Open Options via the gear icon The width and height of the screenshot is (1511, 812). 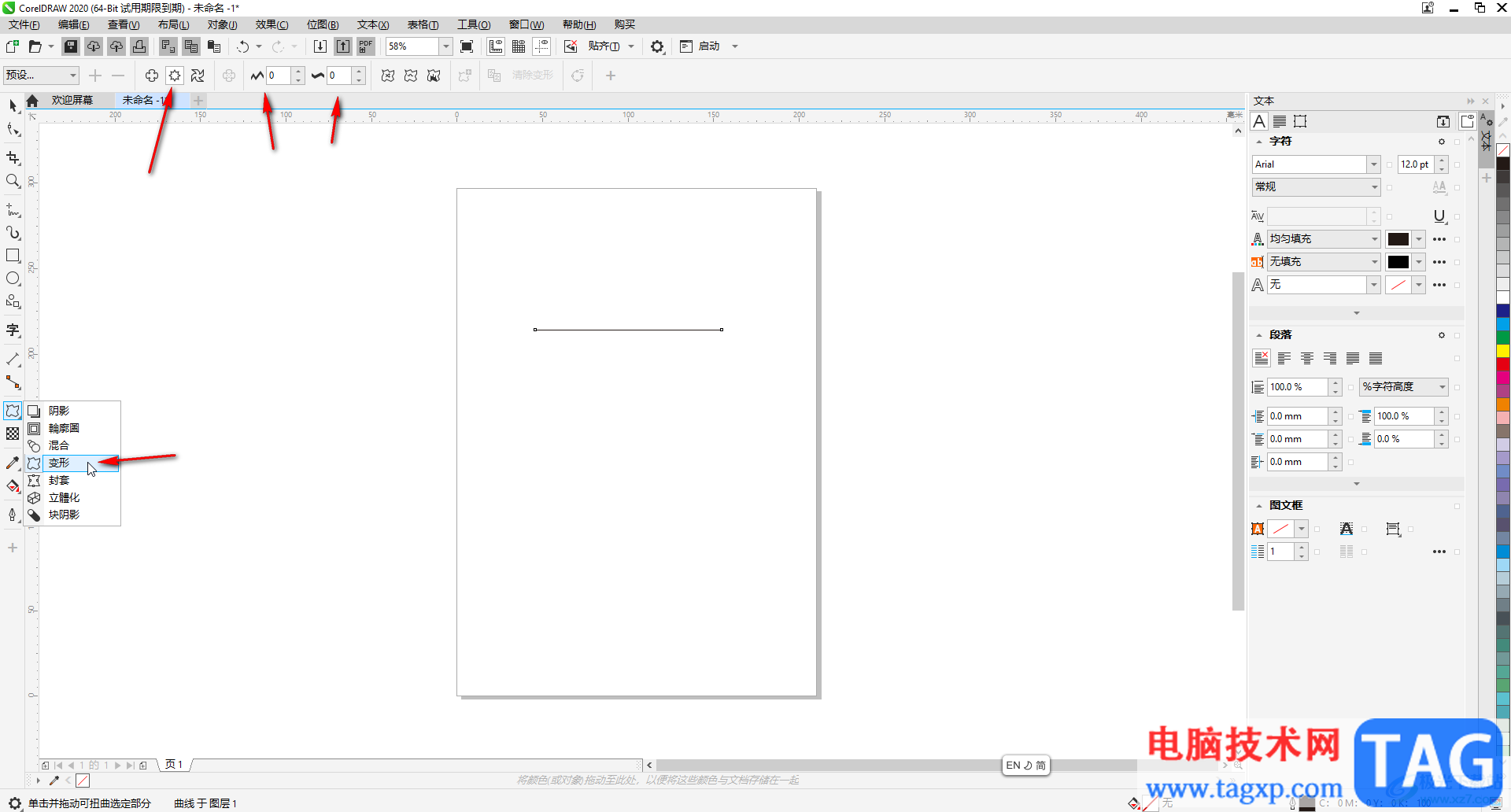click(x=657, y=46)
